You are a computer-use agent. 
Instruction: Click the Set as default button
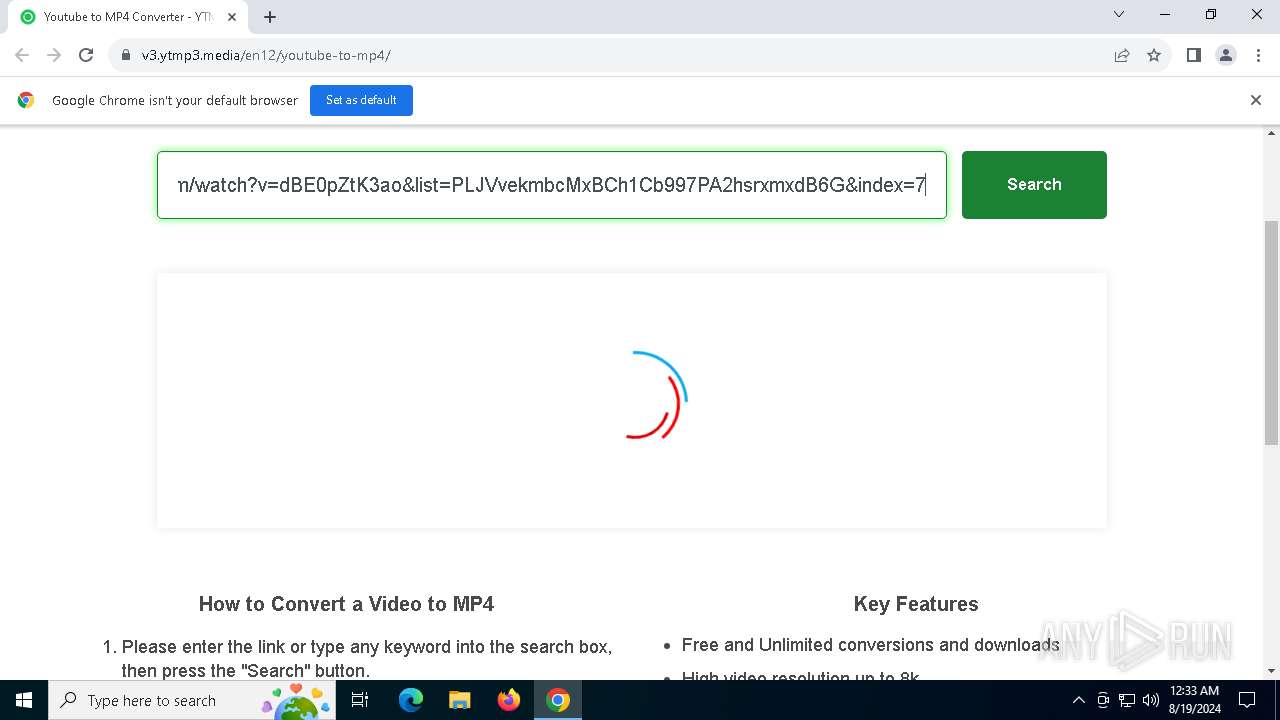click(361, 100)
